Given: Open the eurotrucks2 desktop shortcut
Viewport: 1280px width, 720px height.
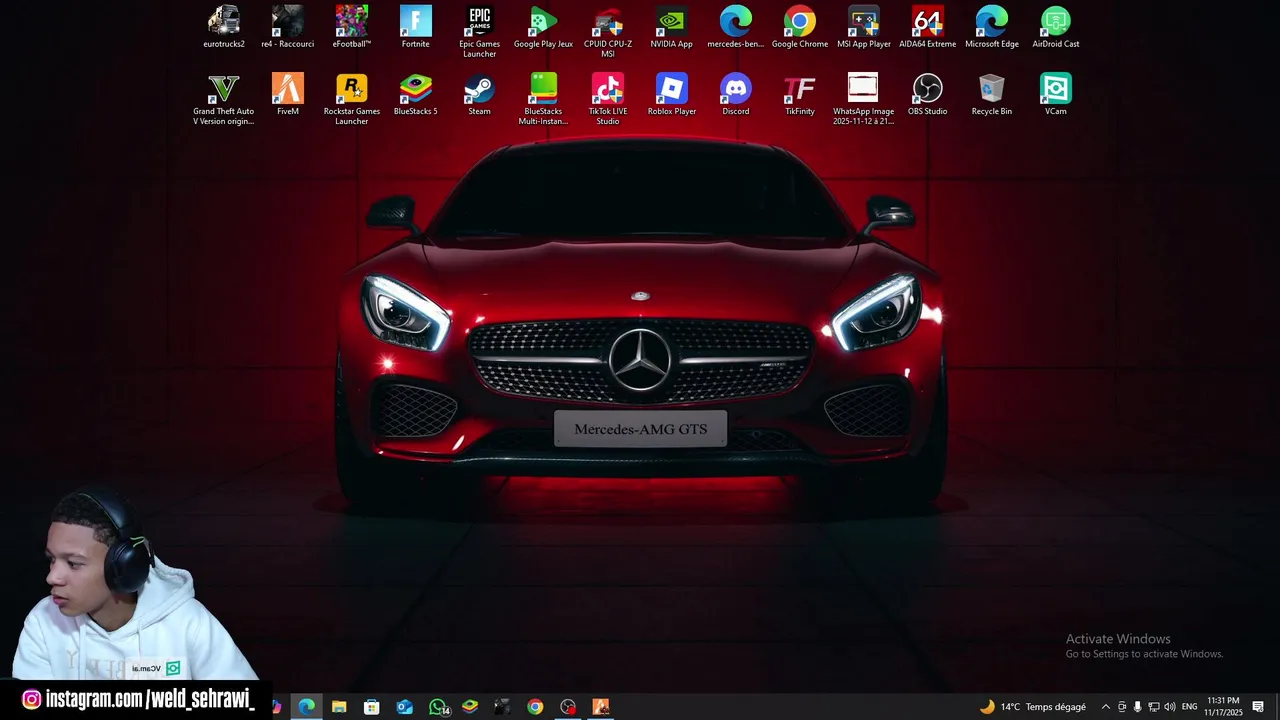Looking at the screenshot, I should 224,27.
